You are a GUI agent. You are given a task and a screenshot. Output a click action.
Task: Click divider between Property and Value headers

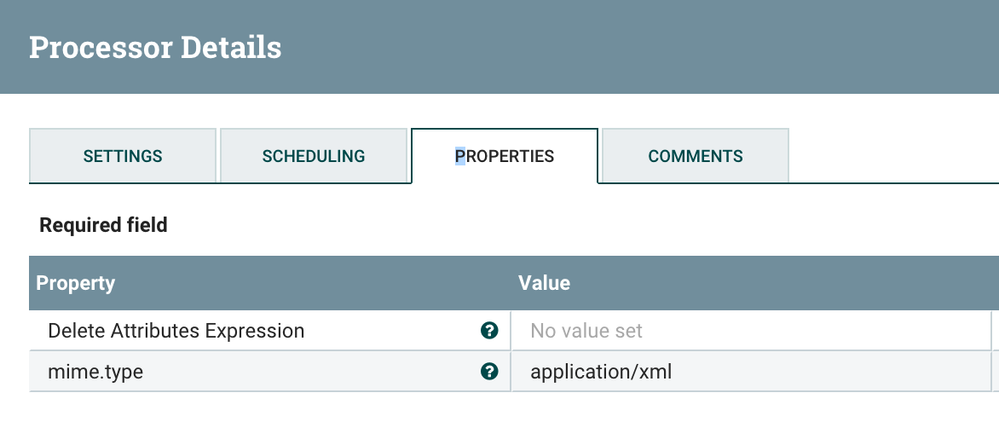pos(511,283)
